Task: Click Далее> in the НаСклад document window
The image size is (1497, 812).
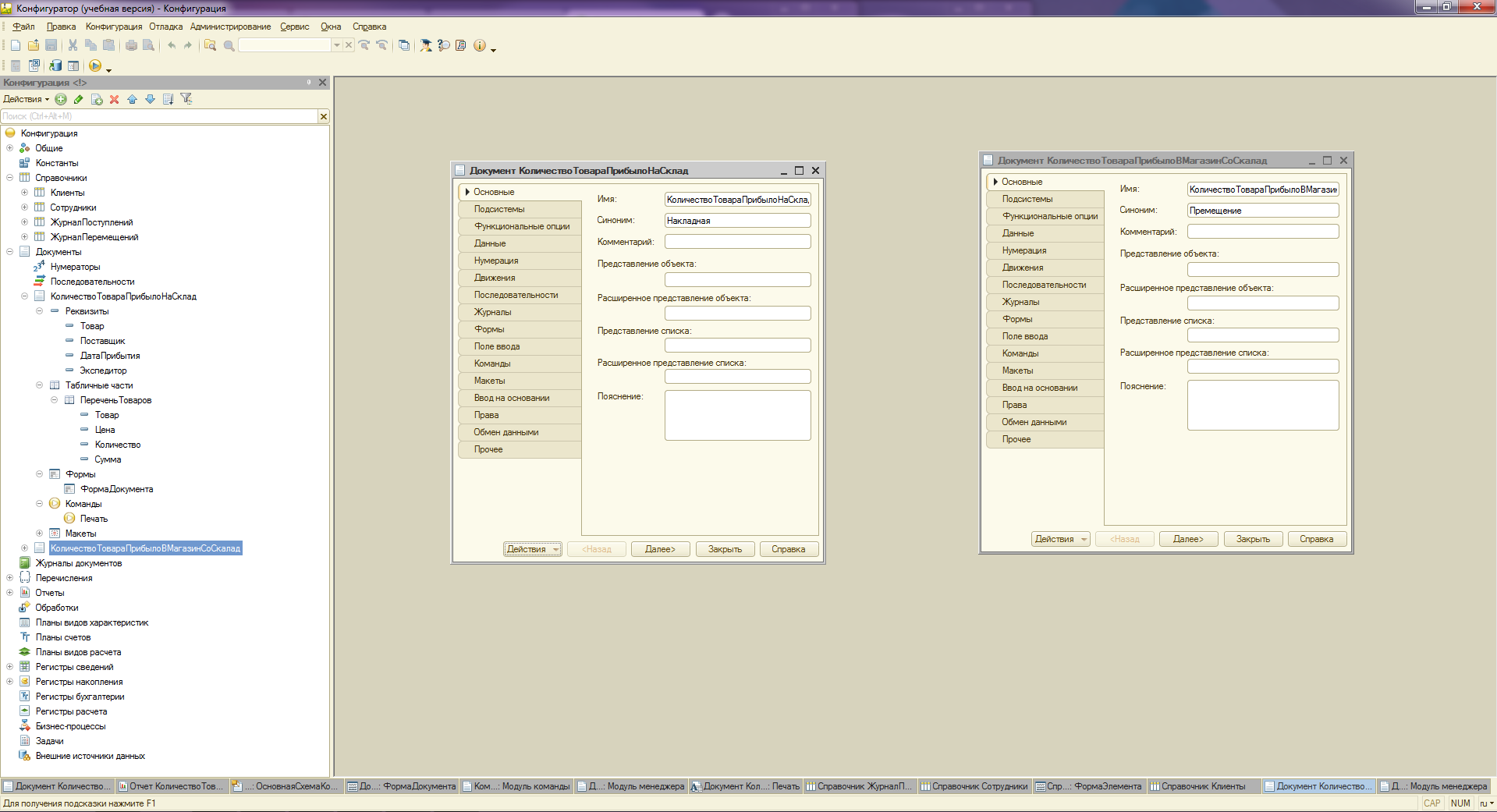Action: [x=660, y=549]
